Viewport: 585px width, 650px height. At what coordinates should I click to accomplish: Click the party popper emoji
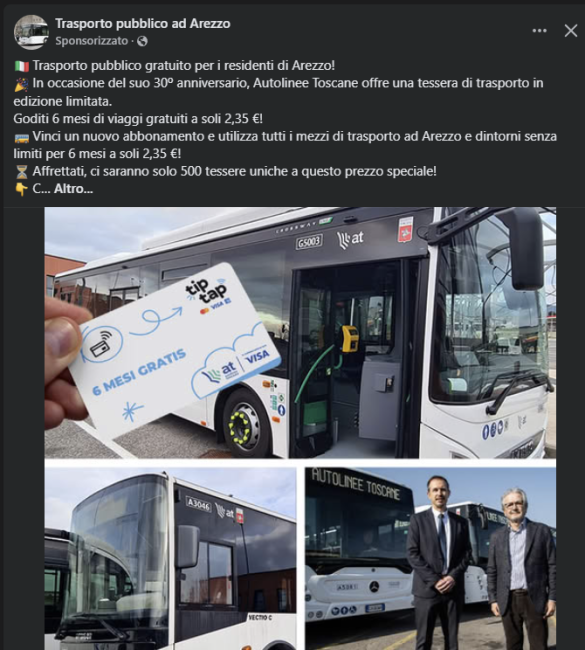point(22,84)
